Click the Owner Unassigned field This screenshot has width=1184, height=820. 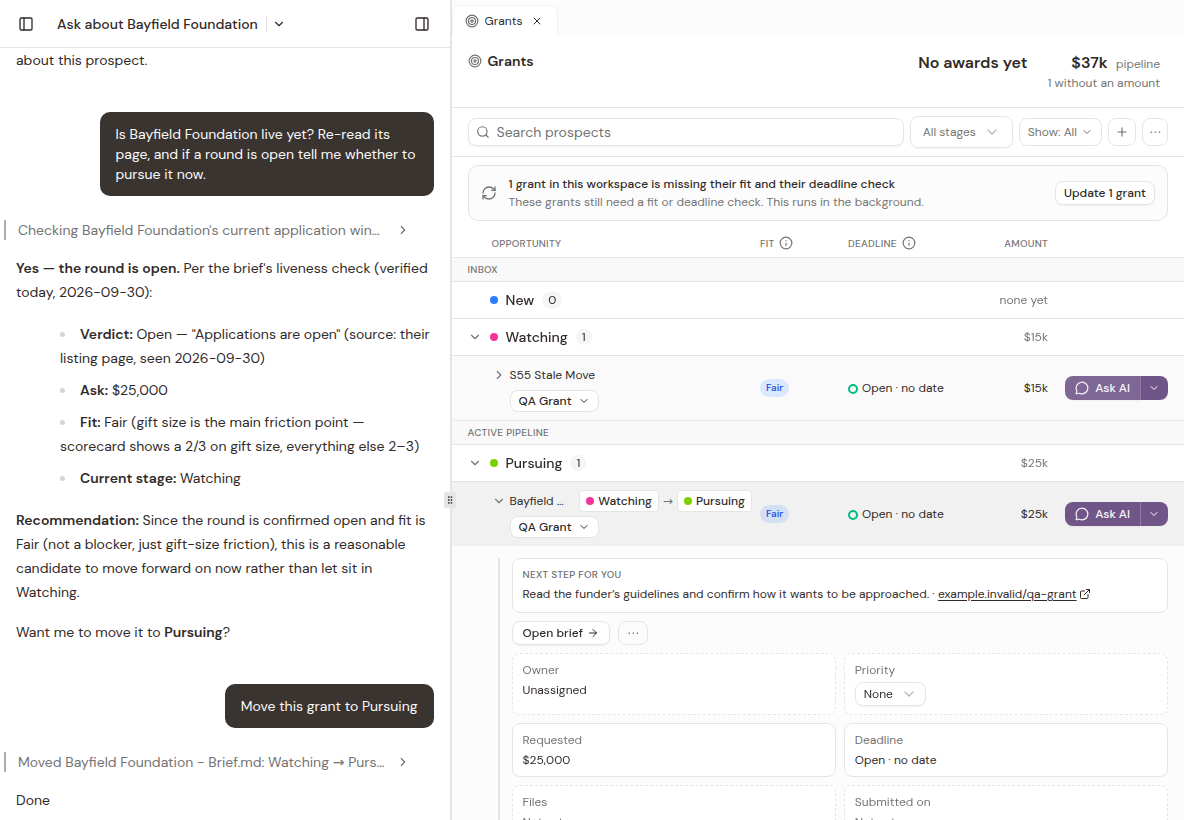tap(674, 684)
